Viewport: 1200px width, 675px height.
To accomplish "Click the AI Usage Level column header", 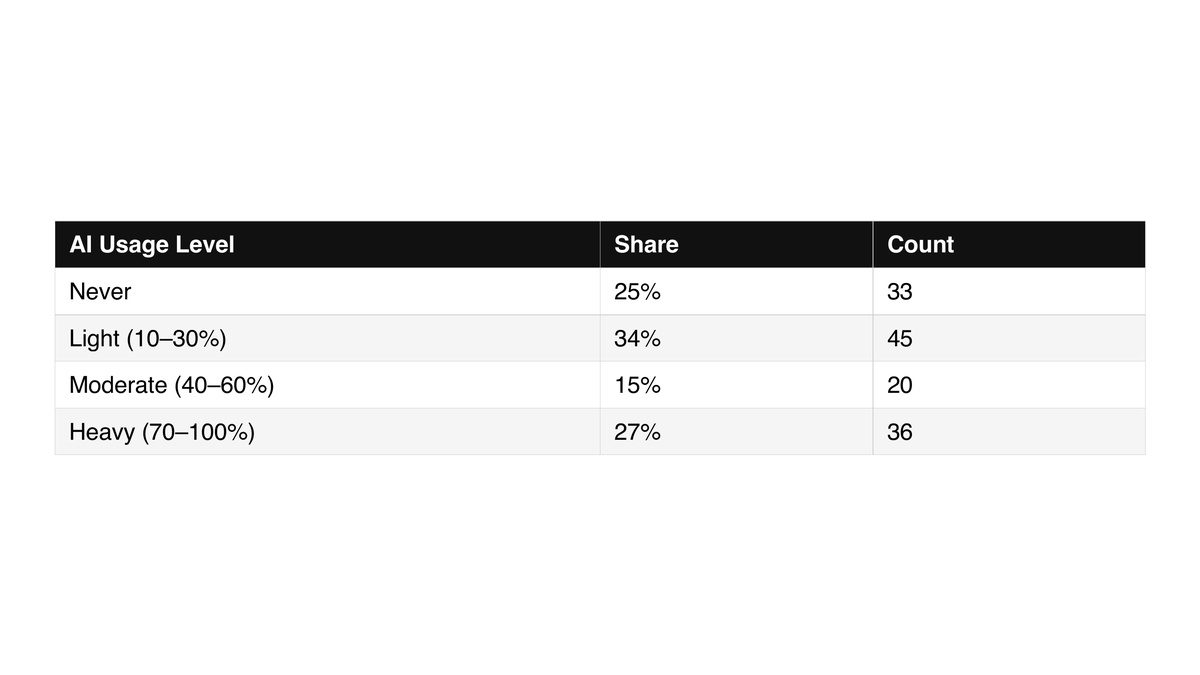I will click(x=327, y=244).
